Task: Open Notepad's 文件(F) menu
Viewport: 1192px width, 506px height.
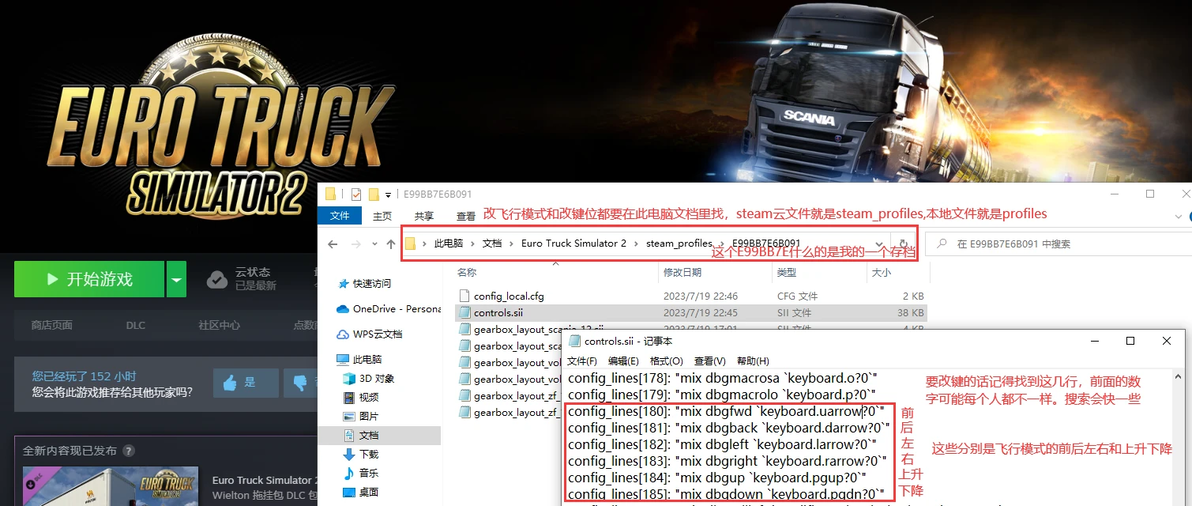Action: click(582, 361)
